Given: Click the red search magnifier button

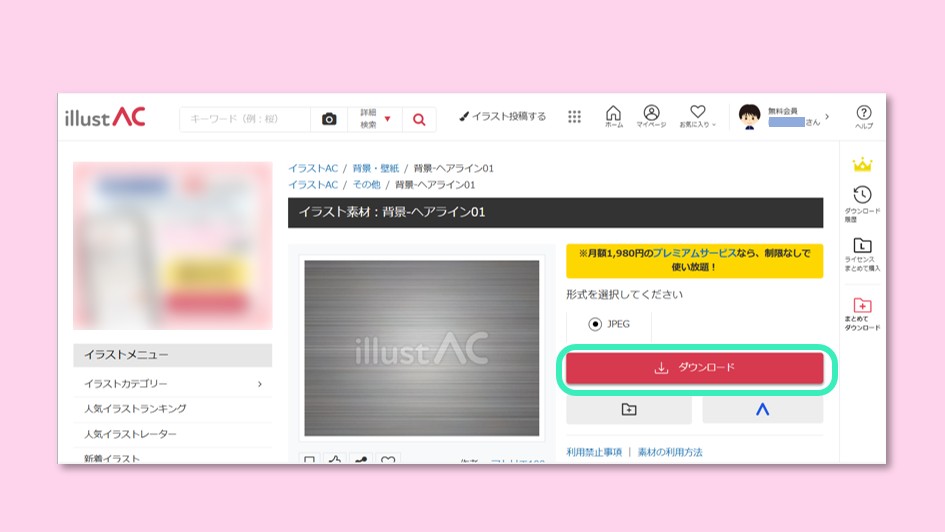Looking at the screenshot, I should 419,119.
